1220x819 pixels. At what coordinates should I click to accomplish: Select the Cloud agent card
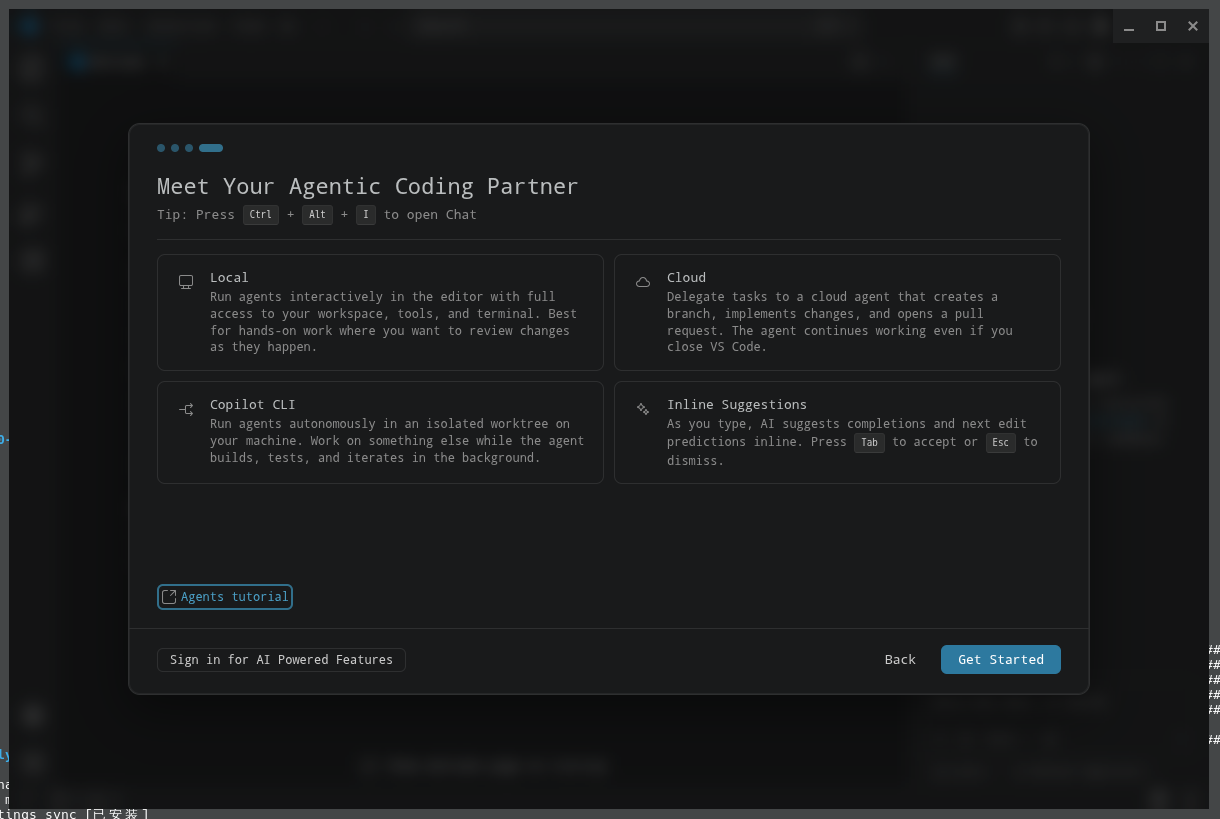coord(837,312)
